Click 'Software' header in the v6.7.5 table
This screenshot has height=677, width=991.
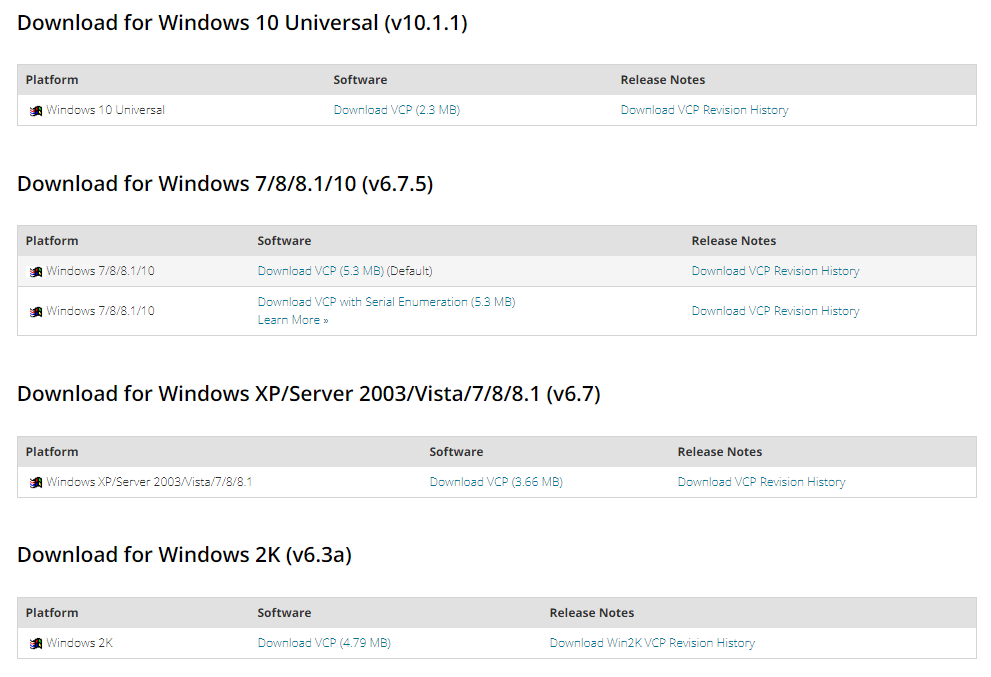(284, 241)
